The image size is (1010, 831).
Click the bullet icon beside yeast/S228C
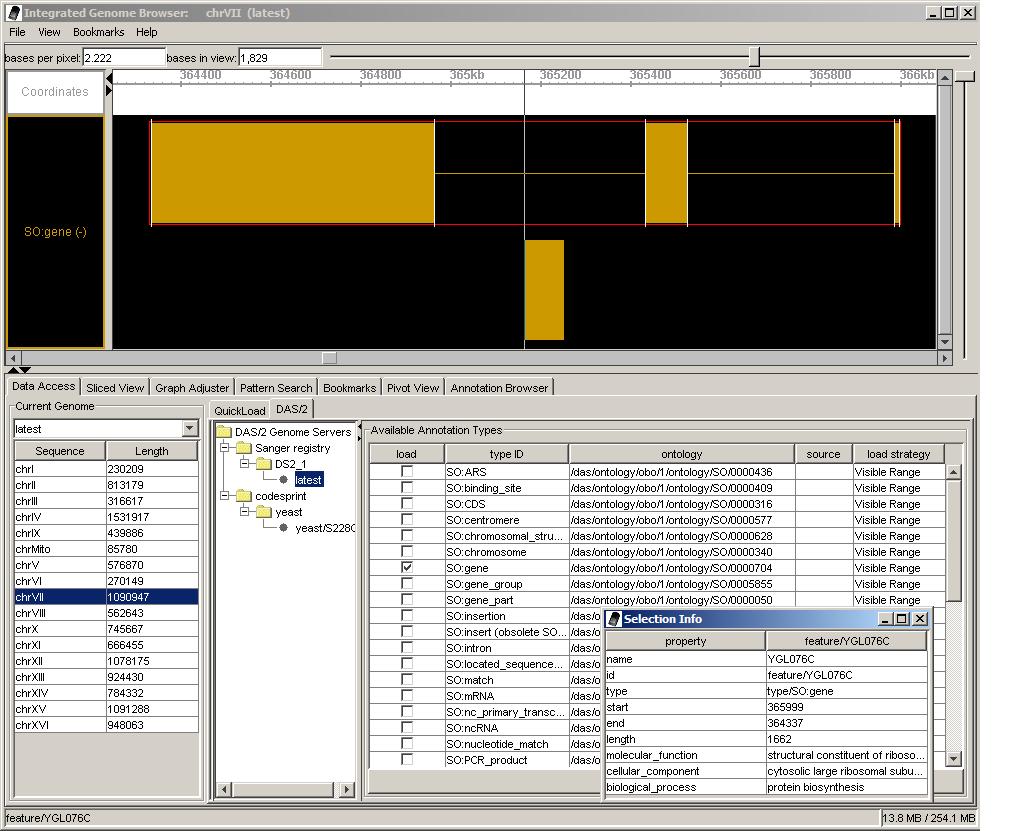click(284, 529)
